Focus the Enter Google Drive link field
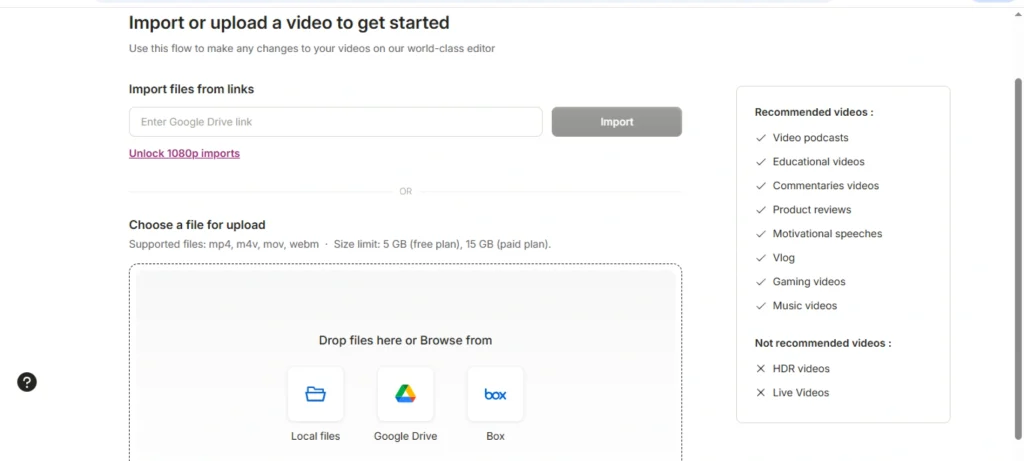The height and width of the screenshot is (461, 1024). point(335,122)
